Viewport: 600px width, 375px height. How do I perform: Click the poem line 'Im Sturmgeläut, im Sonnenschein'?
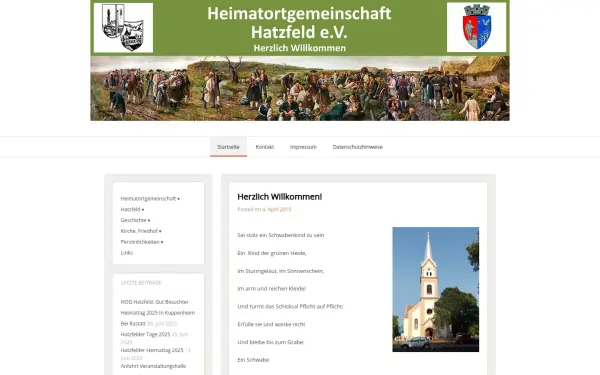pyautogui.click(x=281, y=271)
